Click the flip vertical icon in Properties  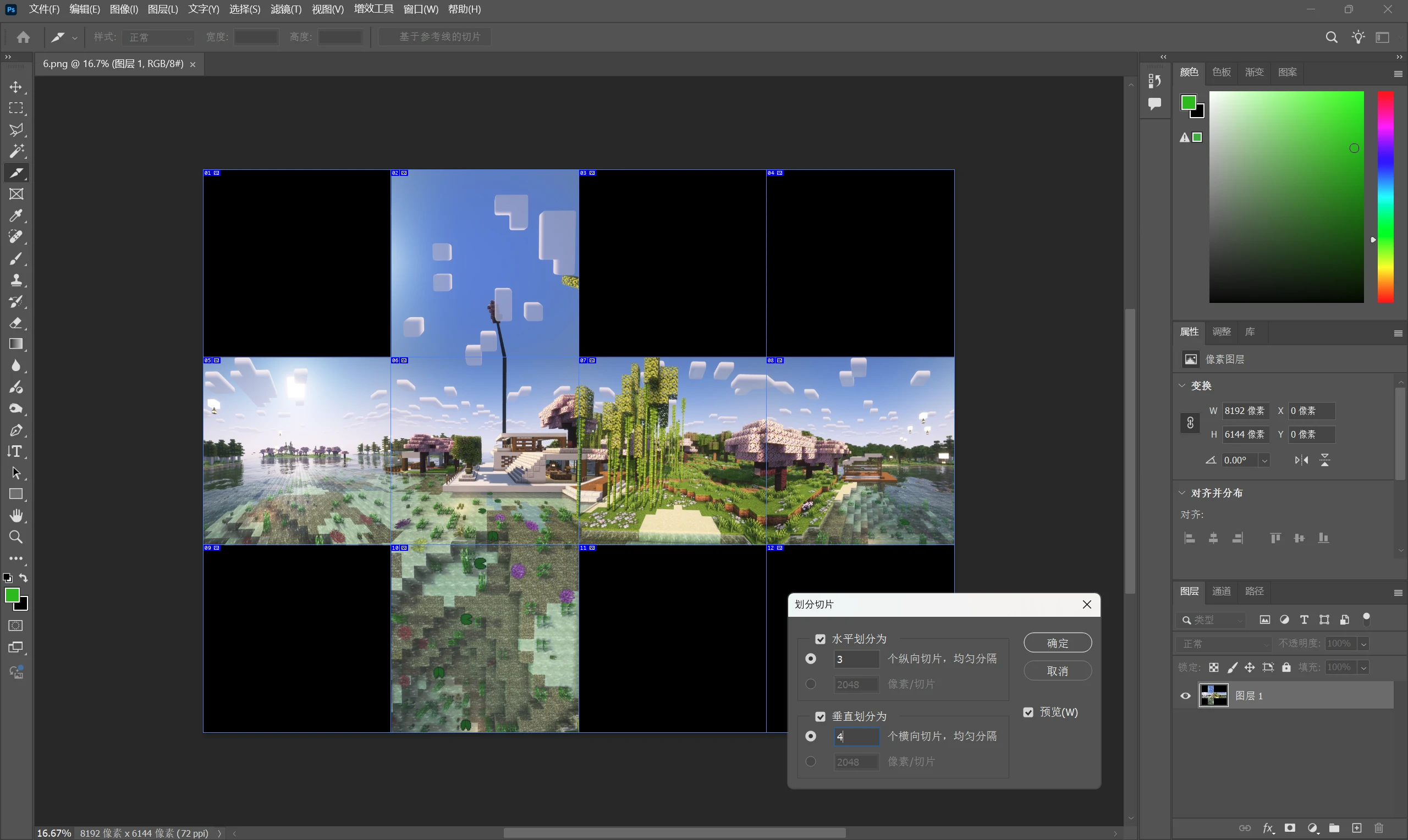tap(1325, 460)
